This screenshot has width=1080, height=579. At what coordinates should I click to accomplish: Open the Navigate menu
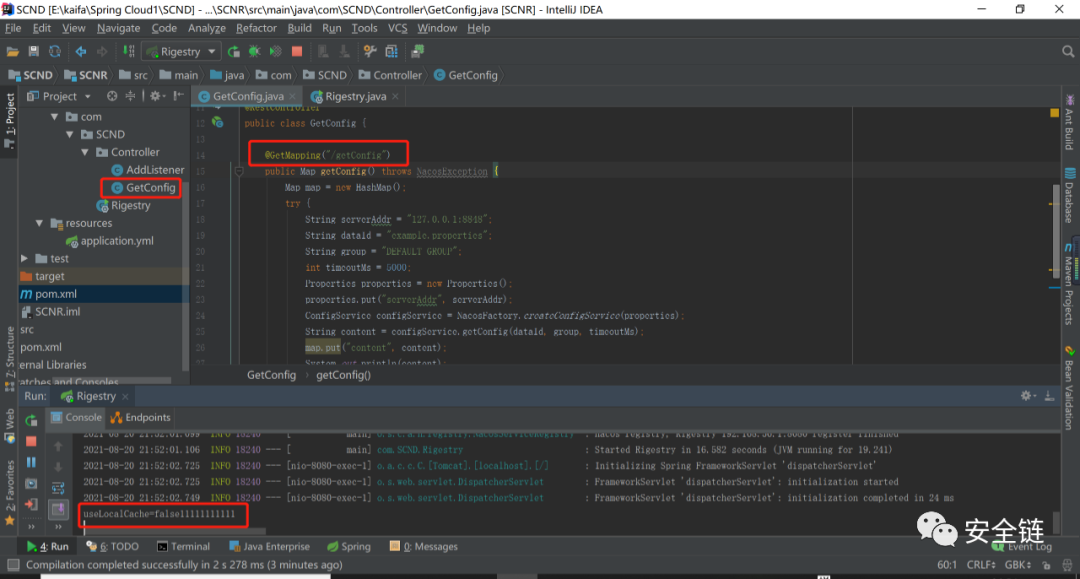tap(118, 28)
